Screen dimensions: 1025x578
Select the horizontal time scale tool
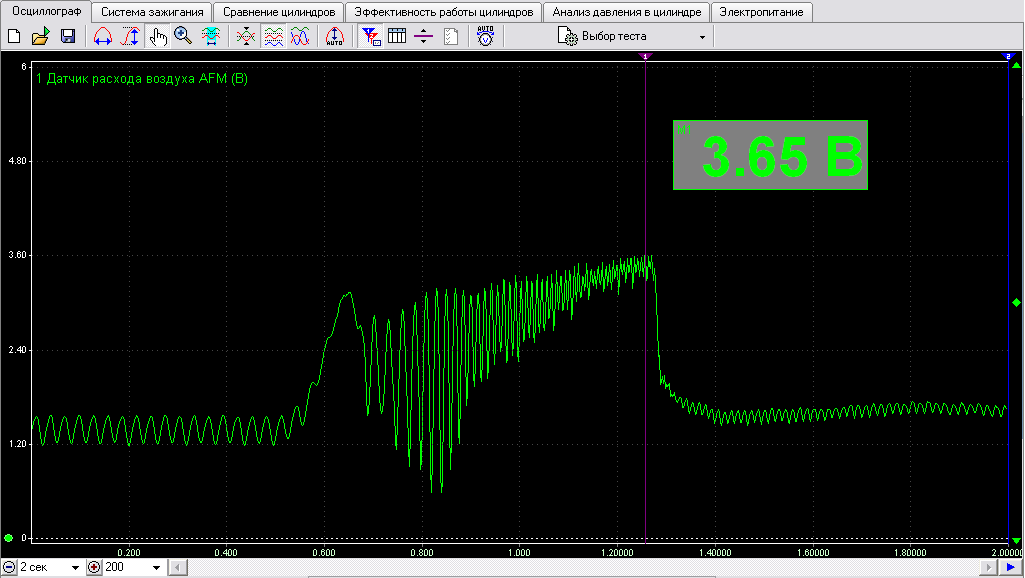pos(103,37)
